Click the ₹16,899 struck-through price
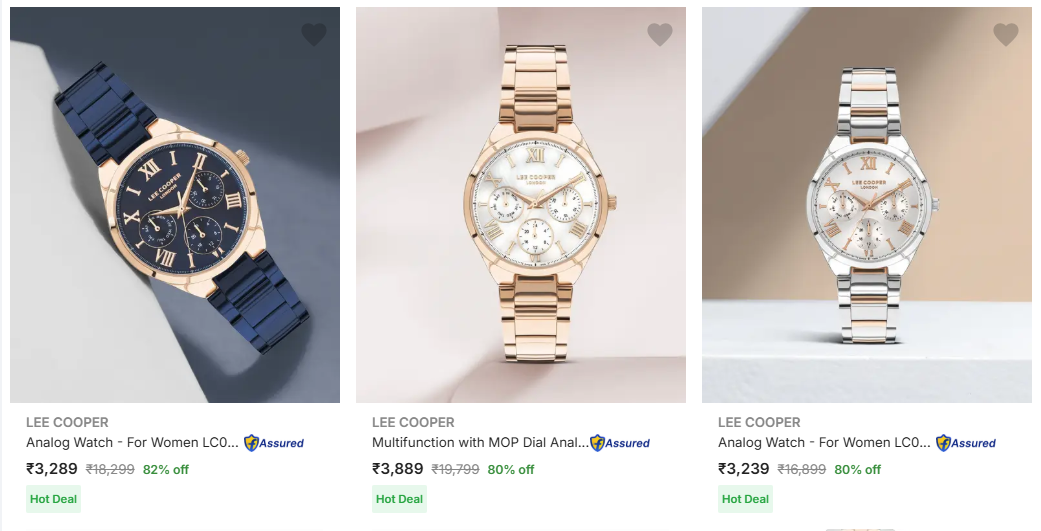 click(x=801, y=469)
